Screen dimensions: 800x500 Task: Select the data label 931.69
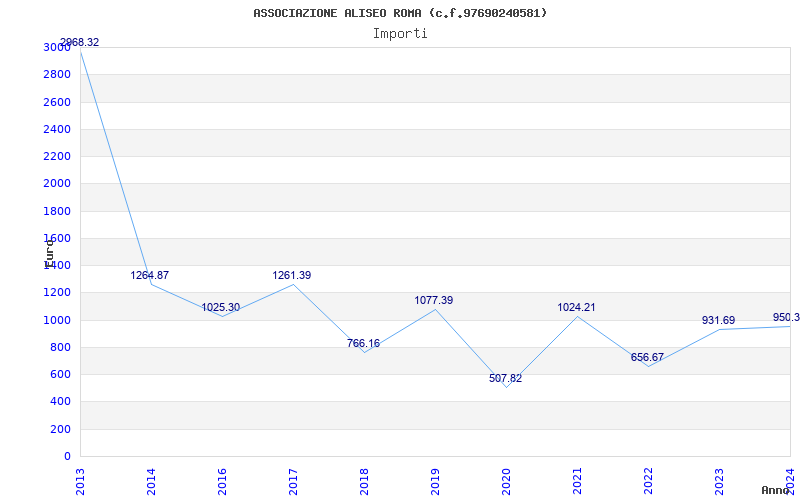pyautogui.click(x=718, y=320)
